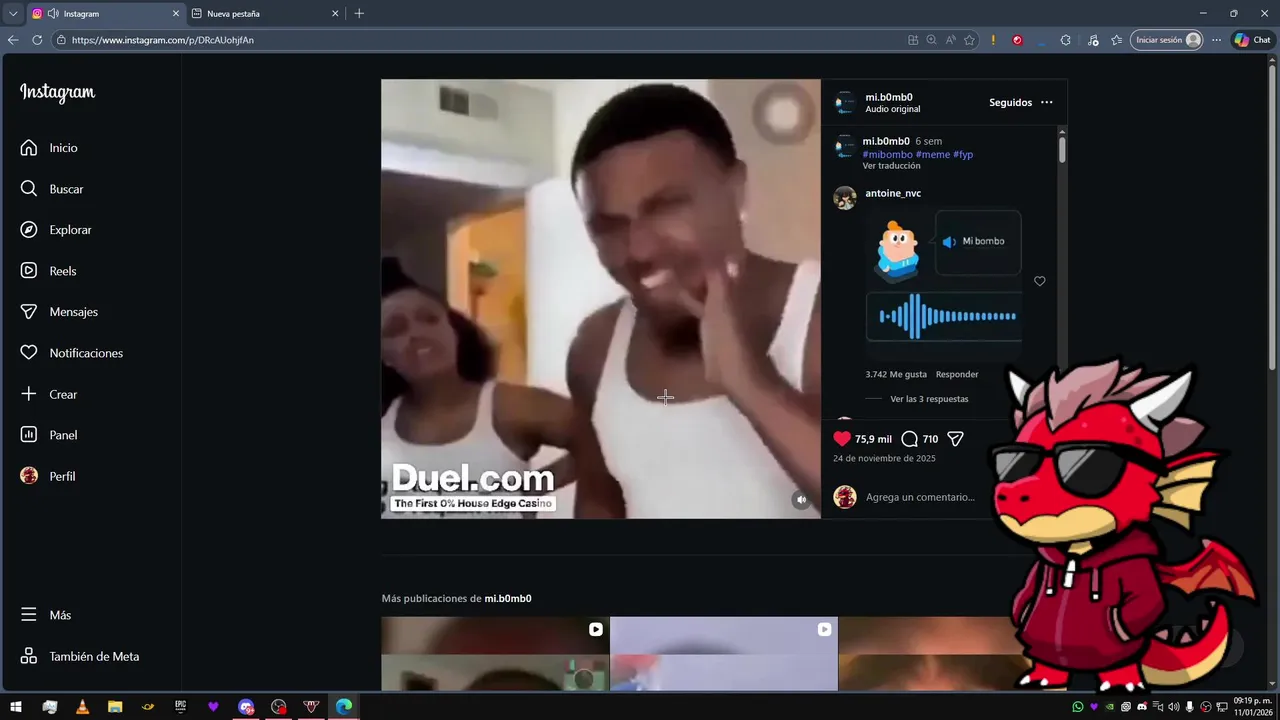Open File Explorer from taskbar
Screen dimensions: 1280x720
pos(115,707)
